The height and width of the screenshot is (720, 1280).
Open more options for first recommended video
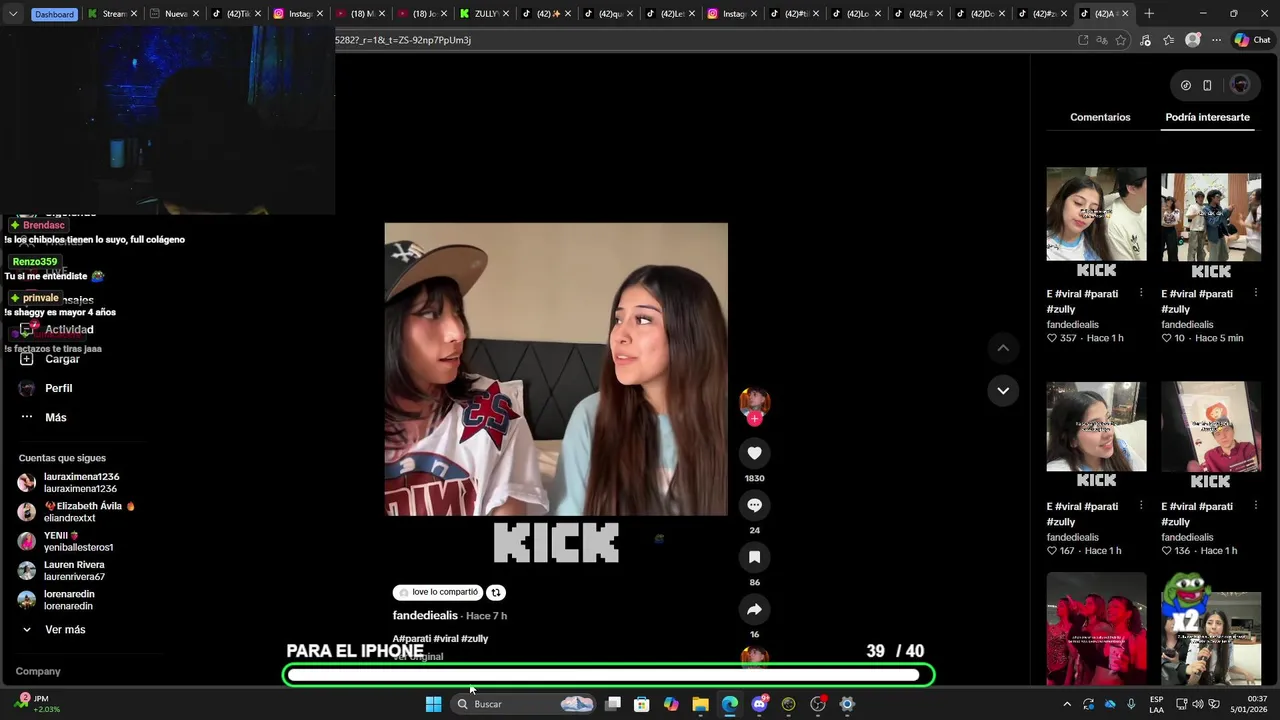tap(1141, 293)
